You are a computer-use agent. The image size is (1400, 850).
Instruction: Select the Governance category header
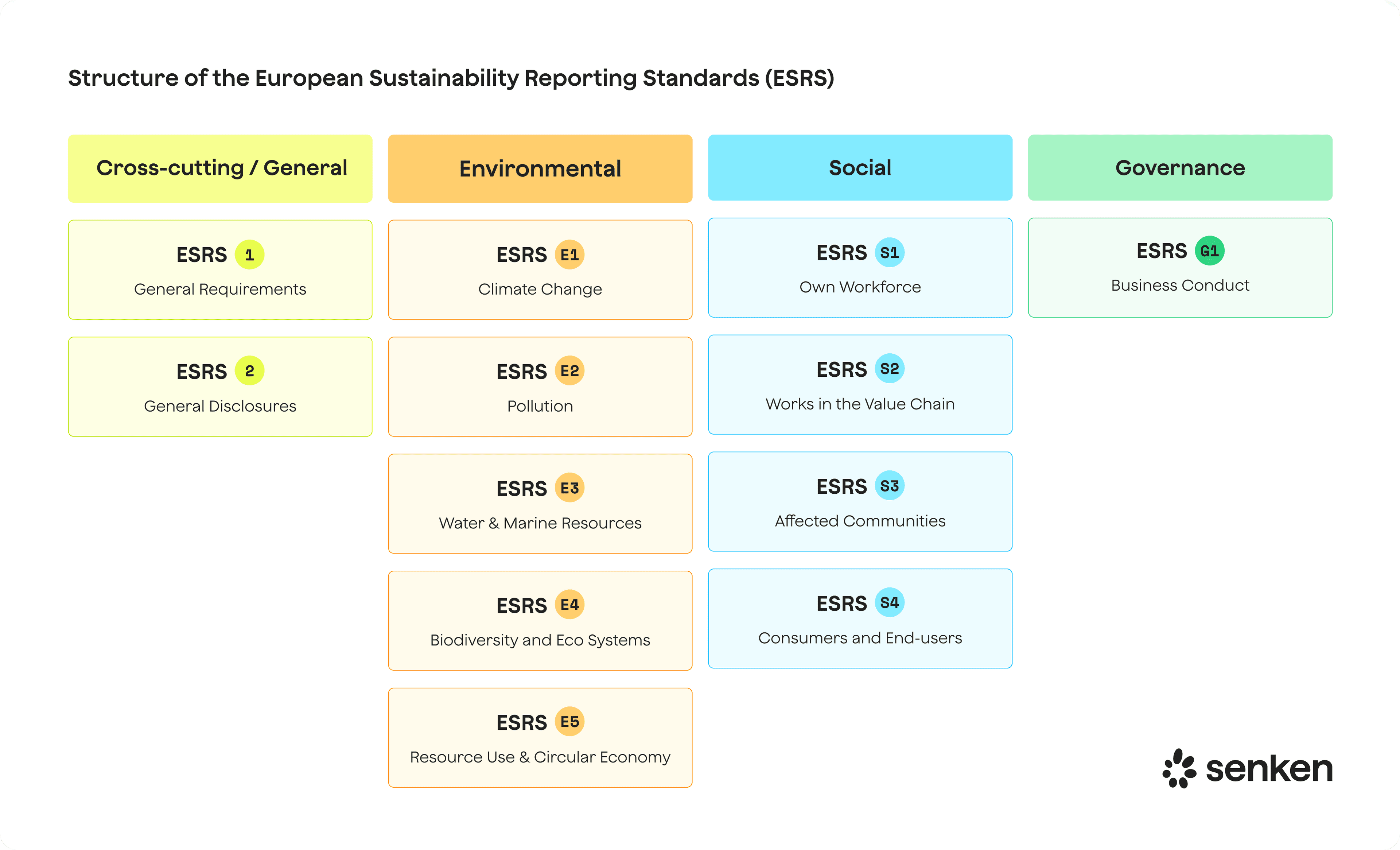point(1180,168)
